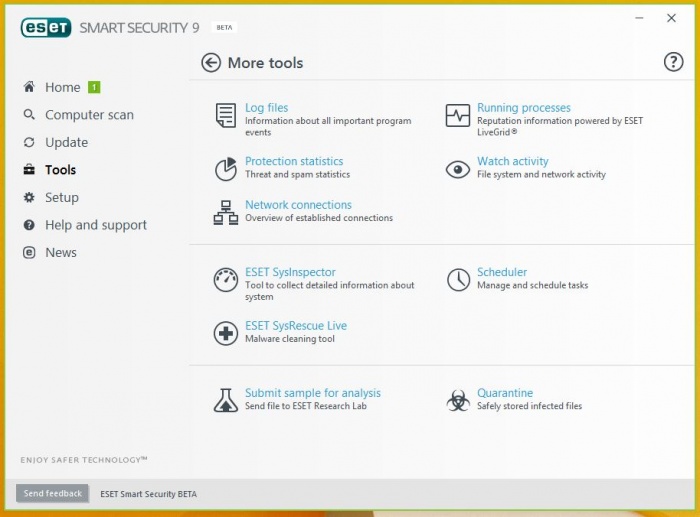Click 'Safely stored infected files' text
Image resolution: width=700 pixels, height=517 pixels.
click(529, 406)
